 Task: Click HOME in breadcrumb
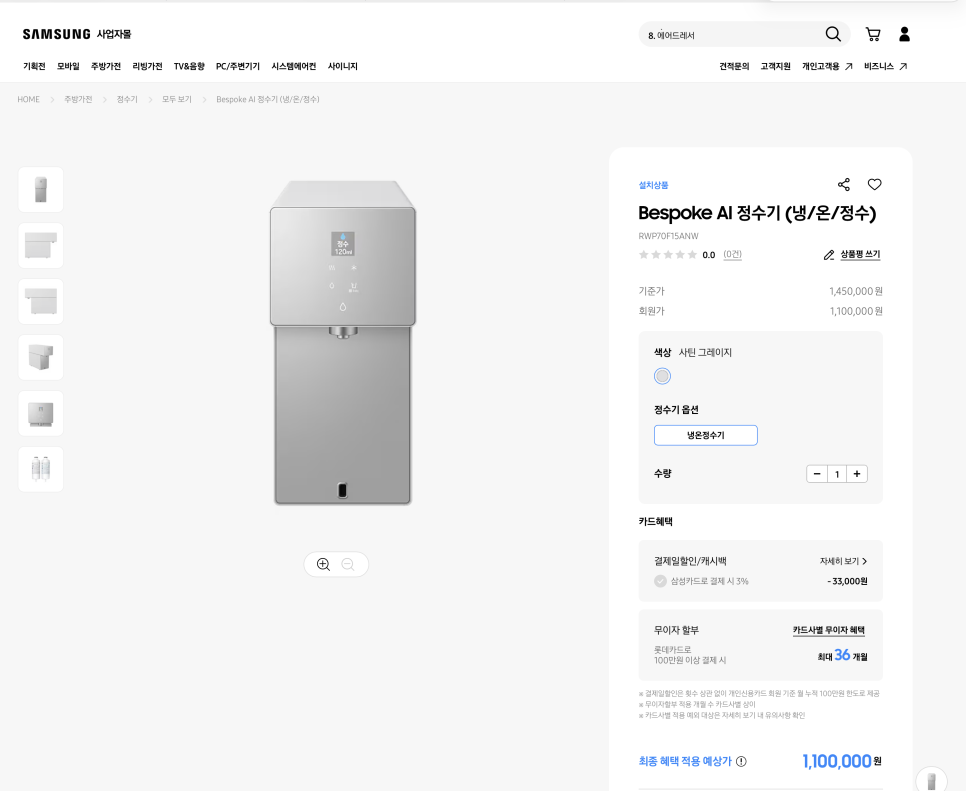click(28, 99)
